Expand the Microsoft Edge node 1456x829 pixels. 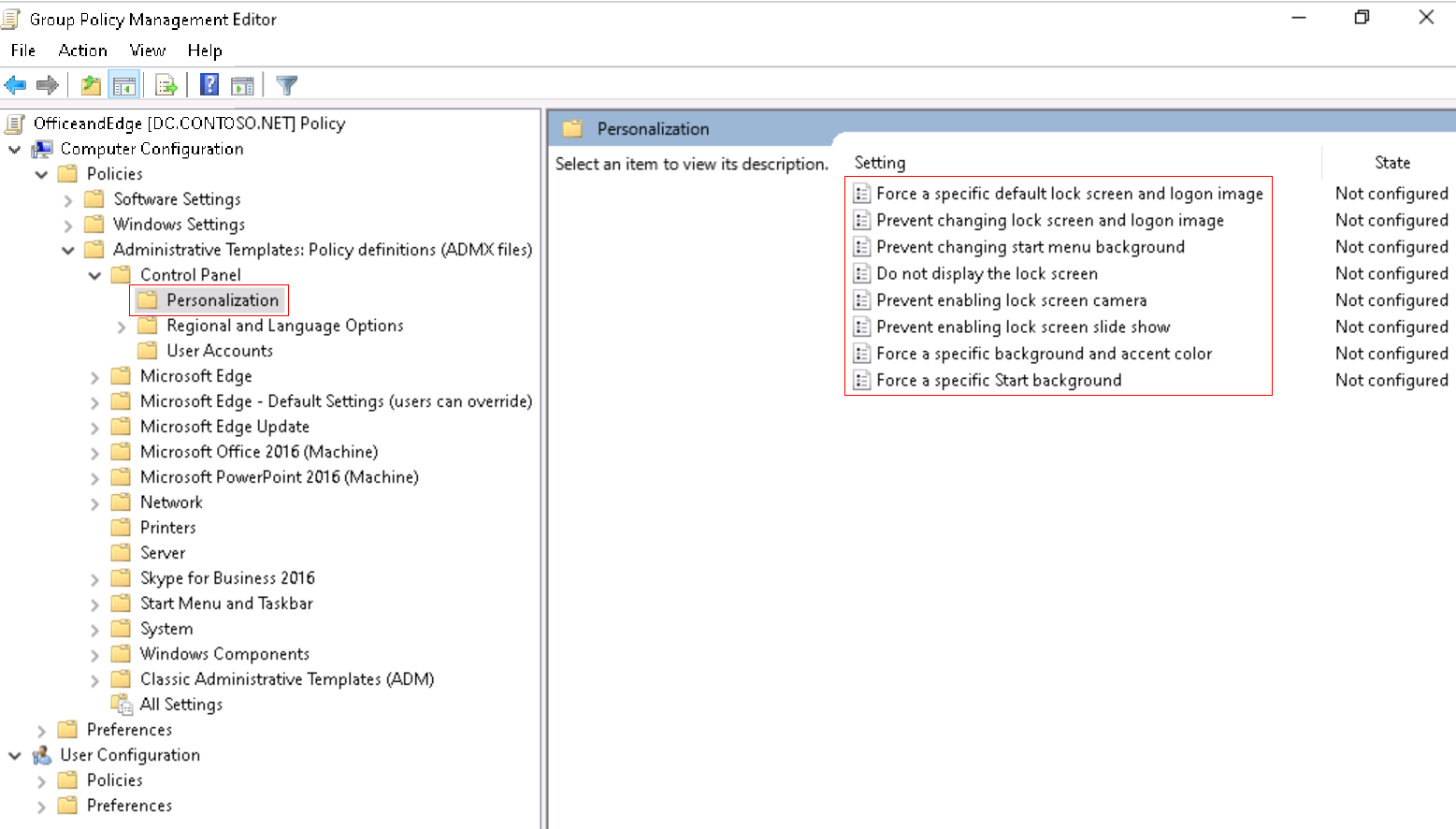click(94, 375)
